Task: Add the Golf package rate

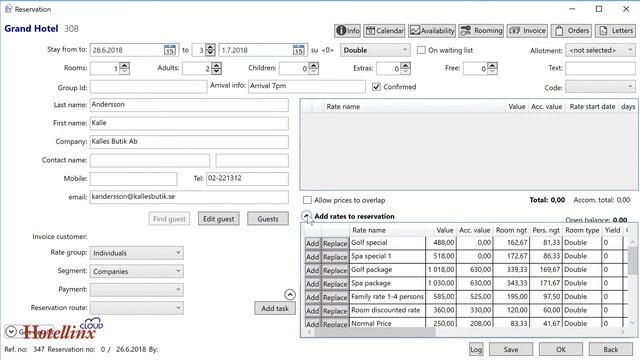Action: click(313, 270)
